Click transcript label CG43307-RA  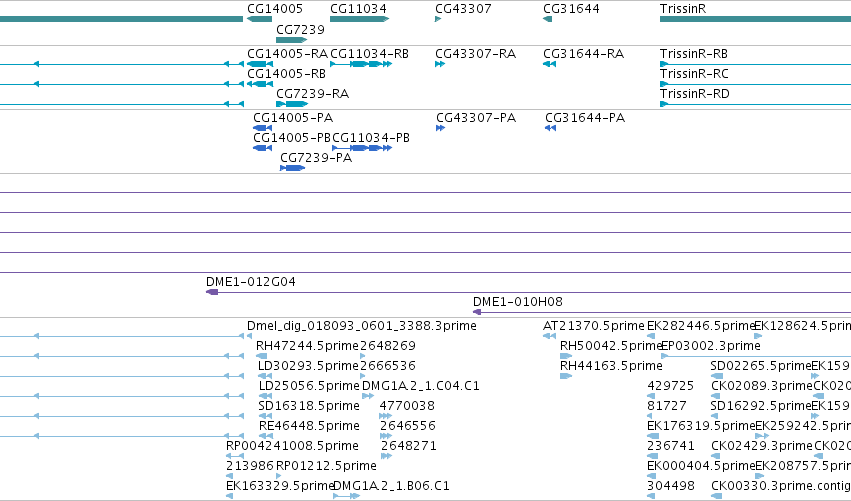pyautogui.click(x=475, y=54)
